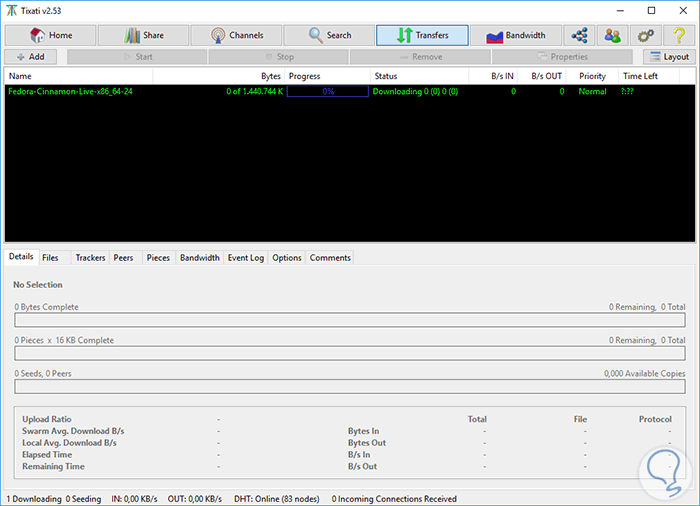The height and width of the screenshot is (506, 700).
Task: Click the Users people icon
Action: tap(612, 35)
